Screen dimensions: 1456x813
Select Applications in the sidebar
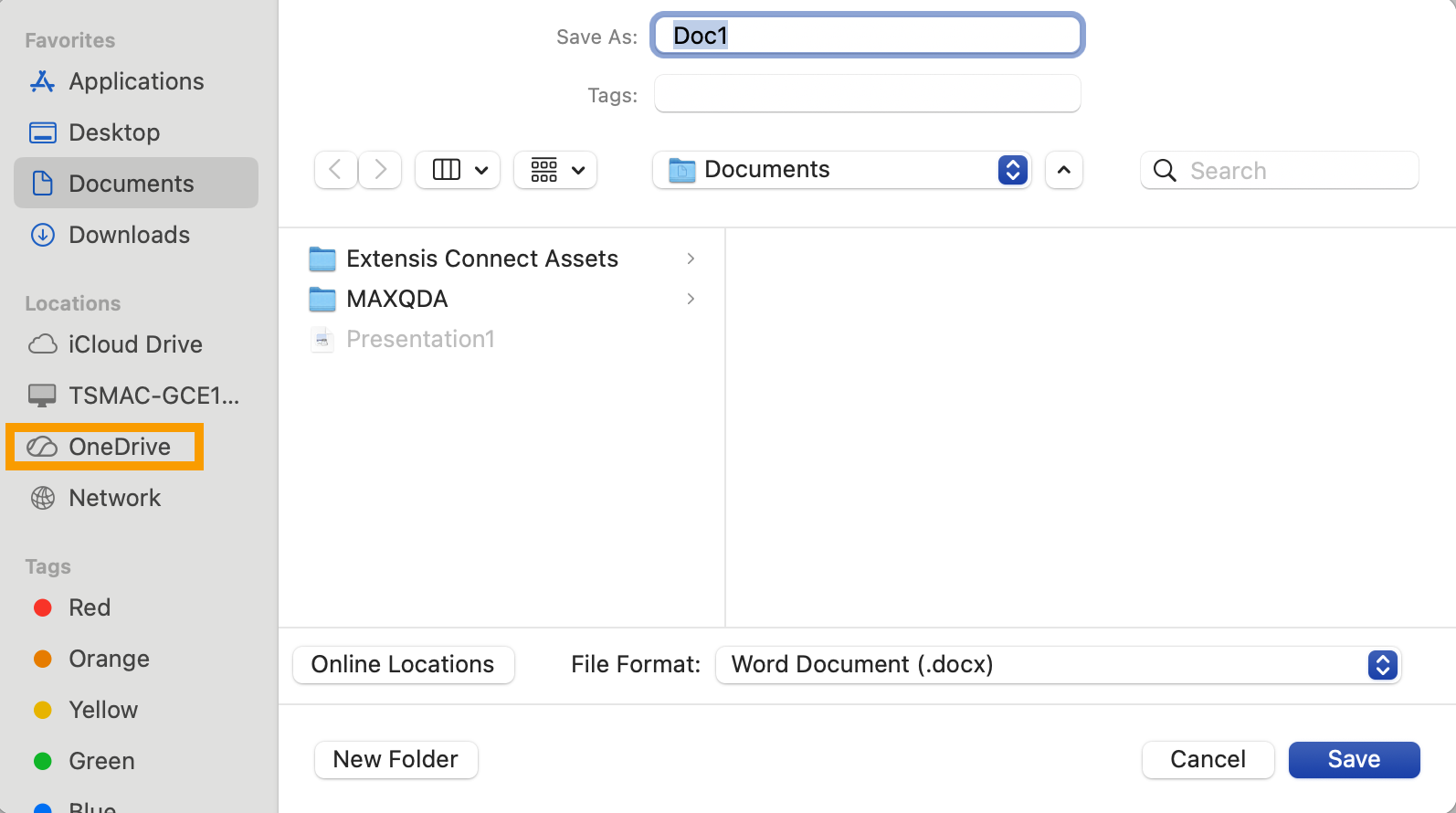136,81
